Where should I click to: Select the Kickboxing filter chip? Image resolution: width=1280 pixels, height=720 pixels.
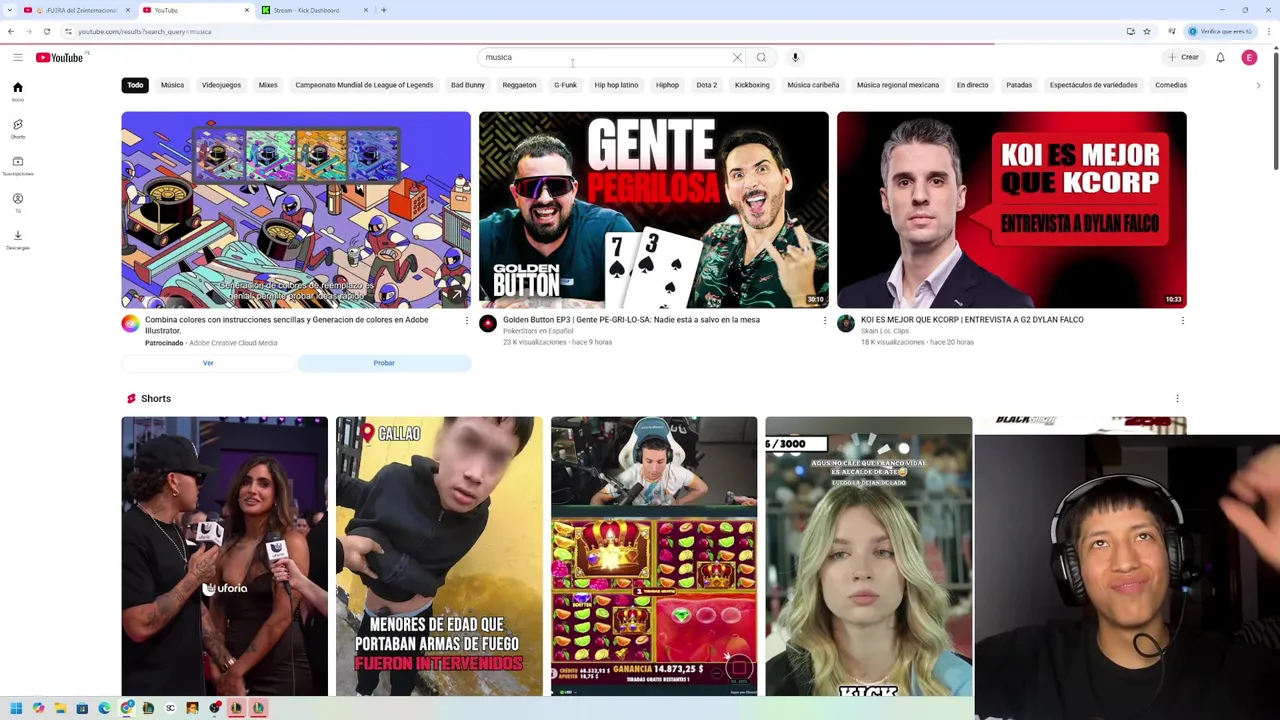point(752,85)
